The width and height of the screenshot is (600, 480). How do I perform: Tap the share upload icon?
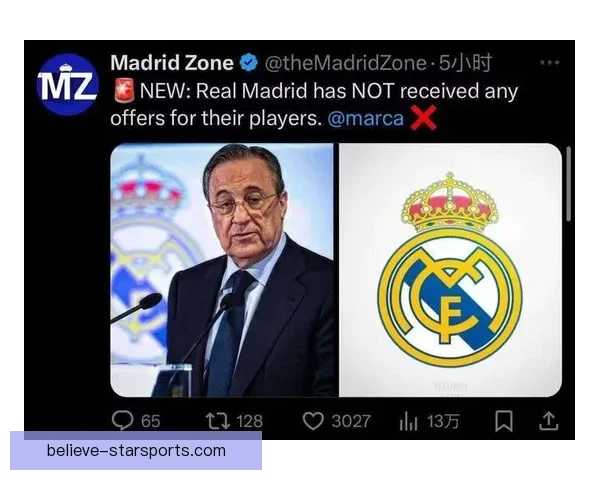pyautogui.click(x=549, y=421)
